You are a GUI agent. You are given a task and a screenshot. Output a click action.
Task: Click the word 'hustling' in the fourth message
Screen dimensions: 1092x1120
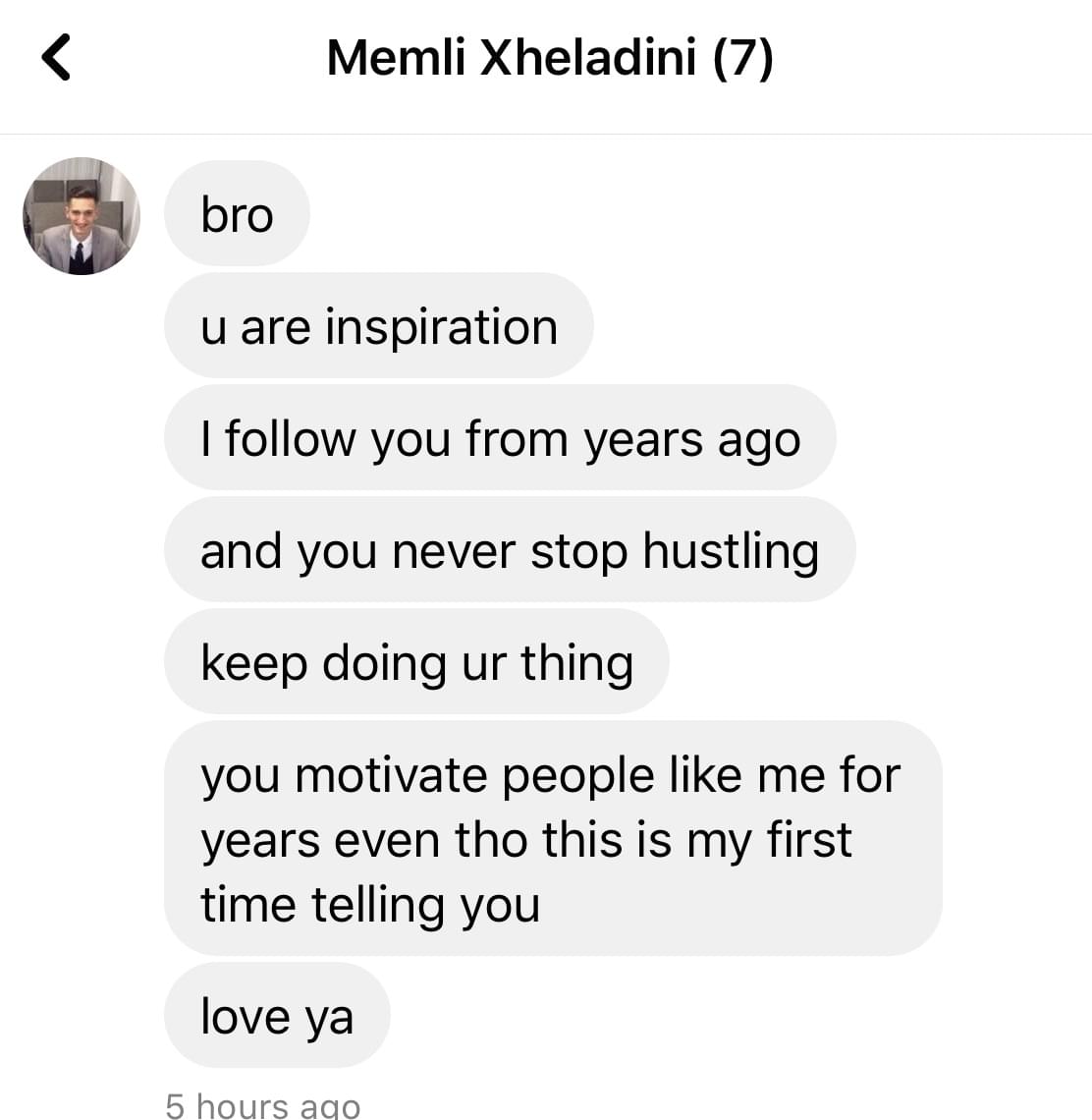pos(731,552)
